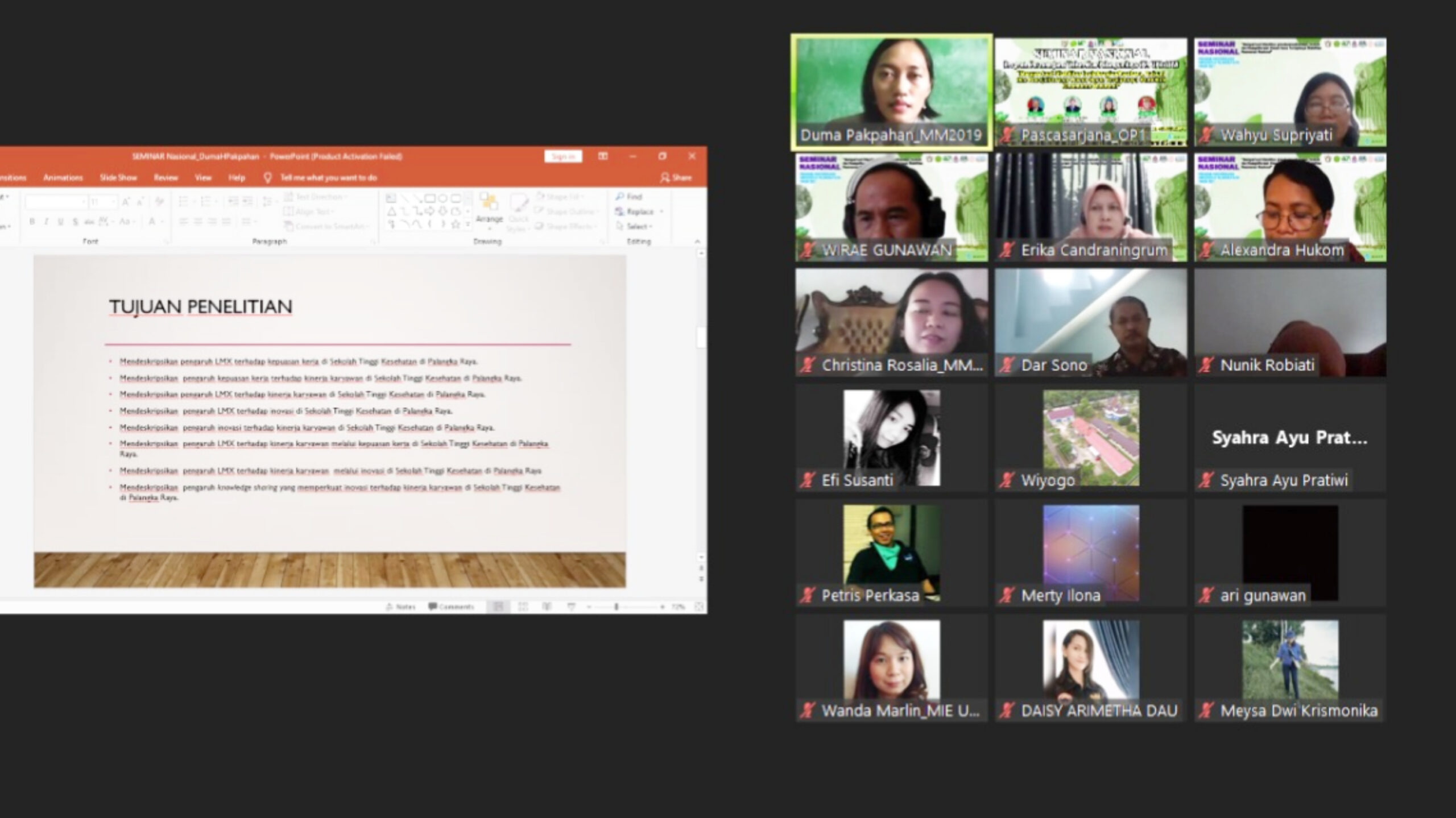Click the Fit slide to window icon
This screenshot has height=818, width=1456.
click(699, 607)
